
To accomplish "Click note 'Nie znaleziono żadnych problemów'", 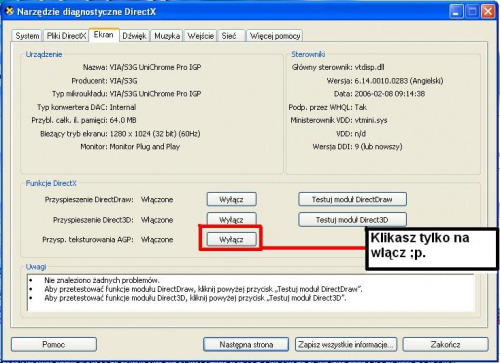I will pos(102,280).
